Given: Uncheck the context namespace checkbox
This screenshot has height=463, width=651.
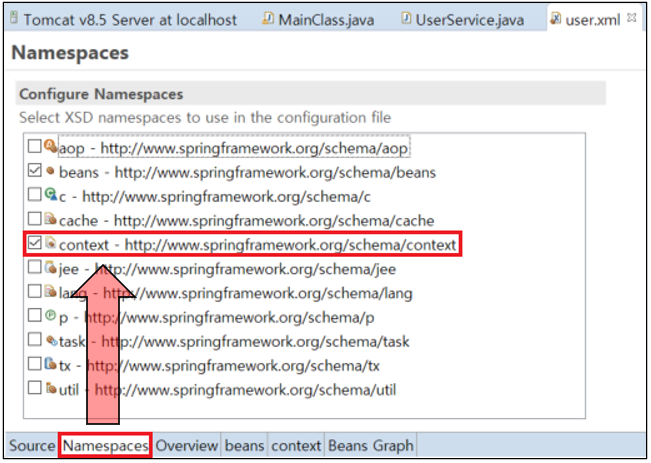Looking at the screenshot, I should tap(34, 243).
